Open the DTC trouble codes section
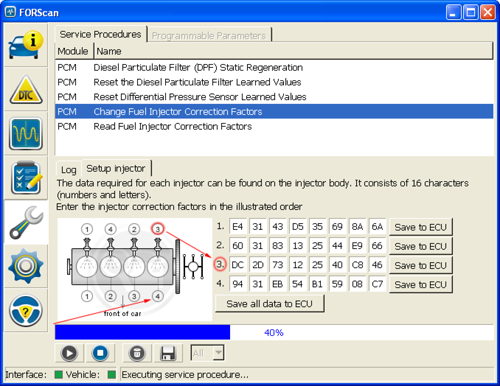 (x=26, y=89)
